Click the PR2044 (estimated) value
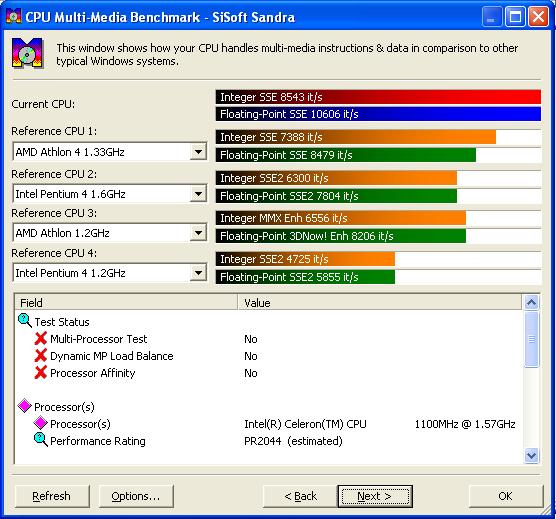Viewport: 556px width, 519px height. [x=293, y=441]
